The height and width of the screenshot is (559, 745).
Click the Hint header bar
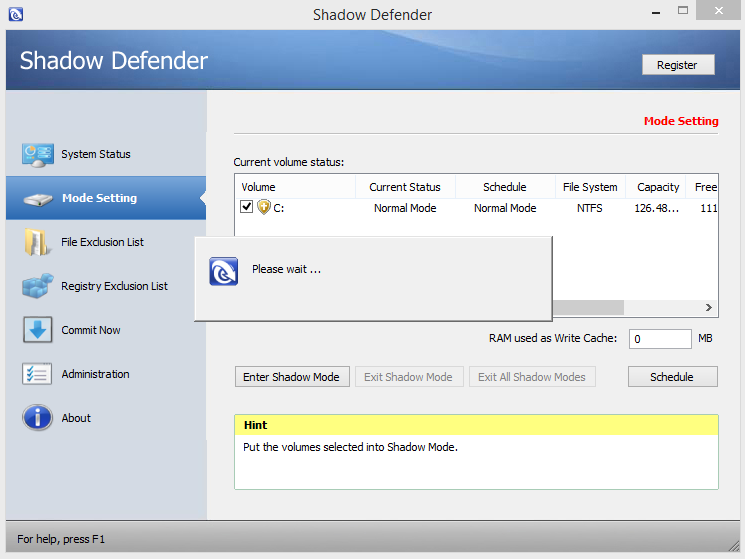pos(476,425)
